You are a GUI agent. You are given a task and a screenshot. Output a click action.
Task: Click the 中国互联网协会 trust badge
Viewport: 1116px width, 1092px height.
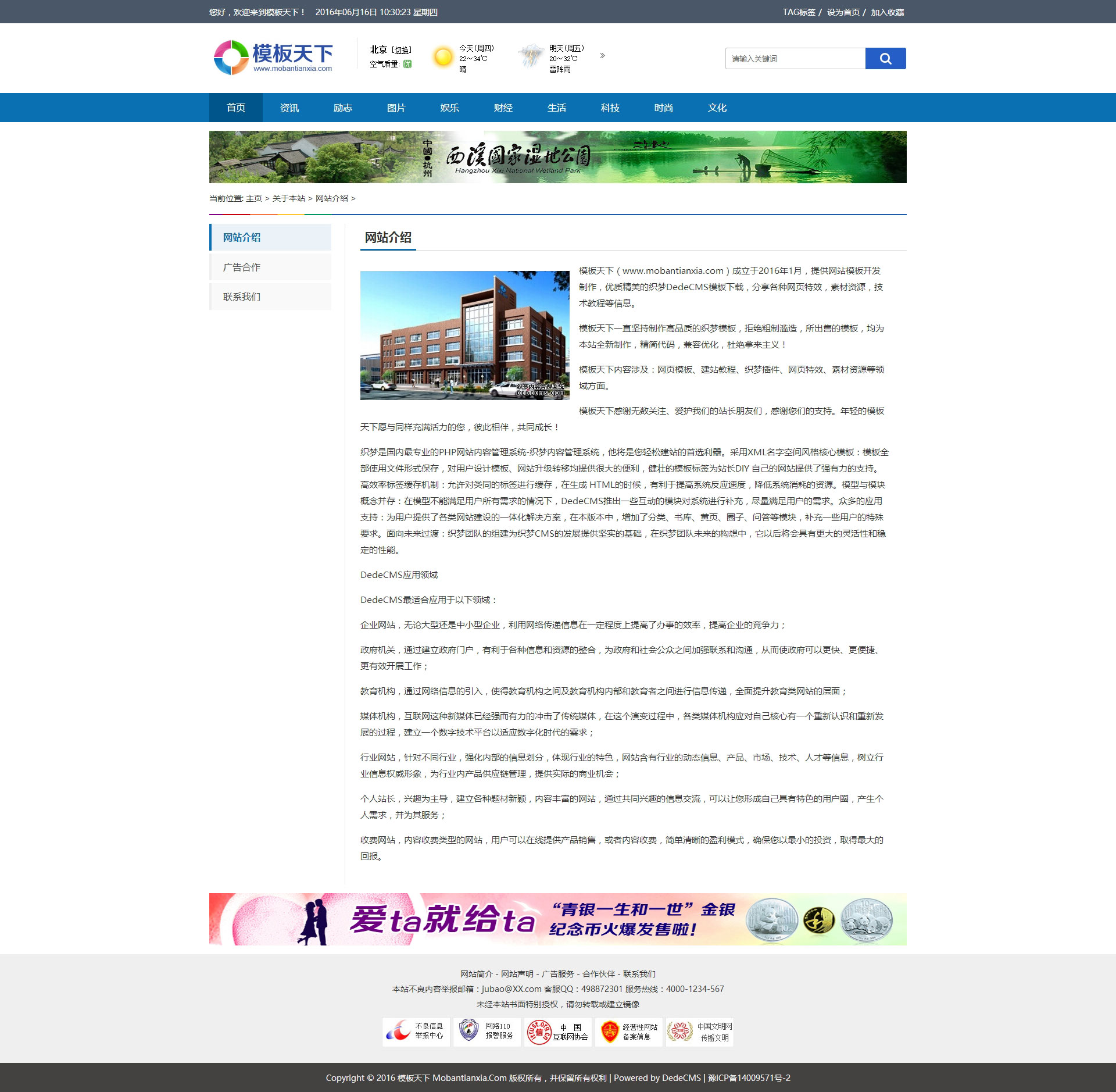(557, 1031)
